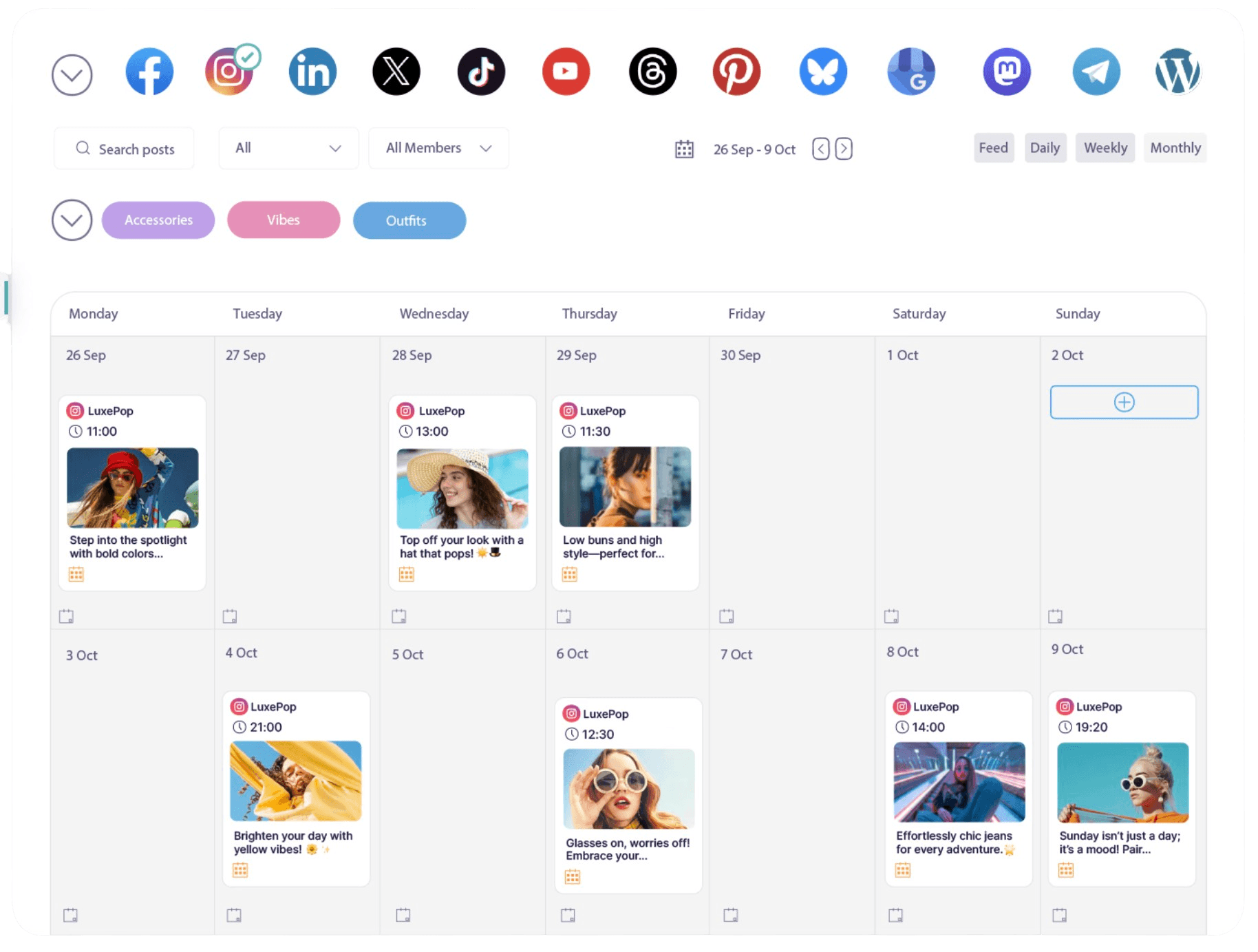
Task: Click the "Effortlessly chic jeans" caption
Action: tap(955, 843)
